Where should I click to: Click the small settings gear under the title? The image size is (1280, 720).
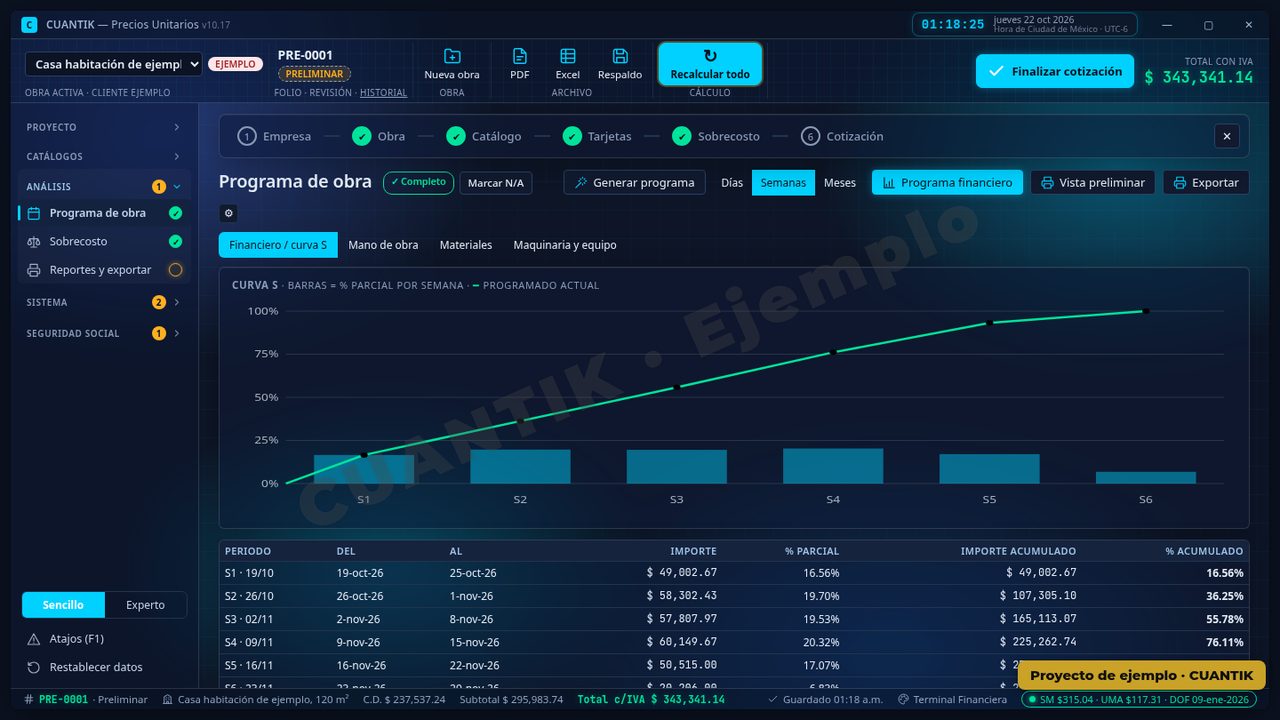pyautogui.click(x=228, y=213)
